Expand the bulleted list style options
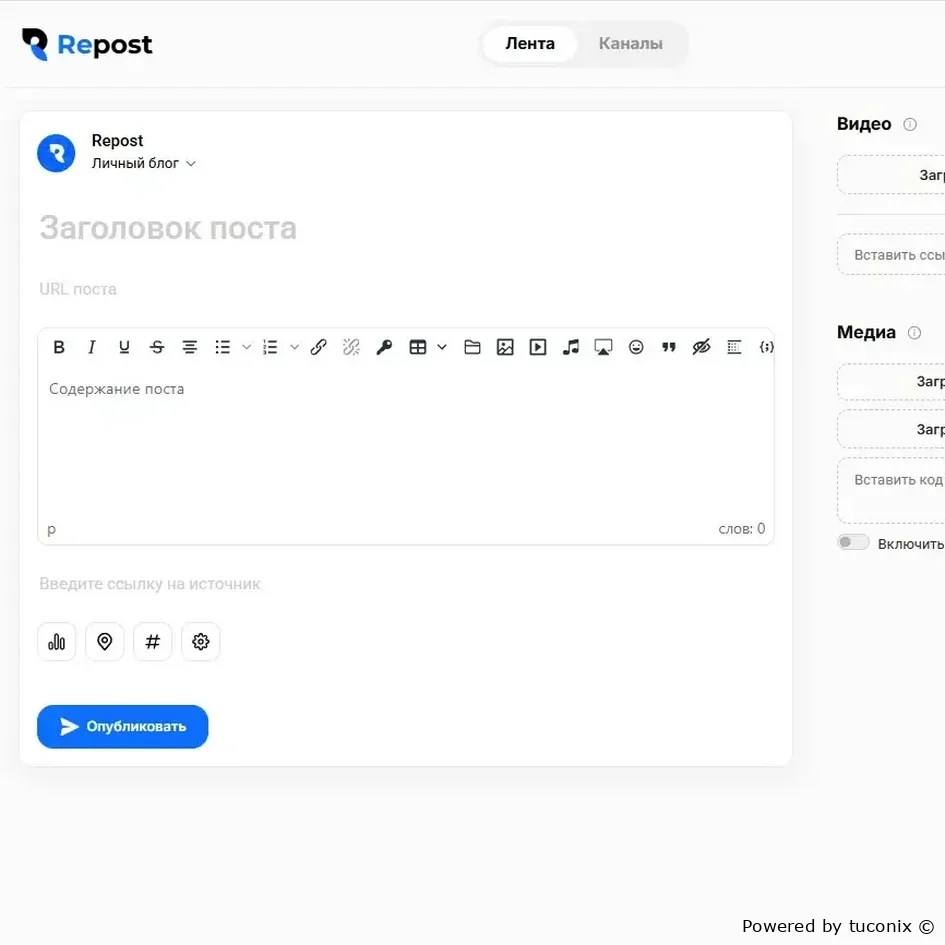 tap(246, 347)
